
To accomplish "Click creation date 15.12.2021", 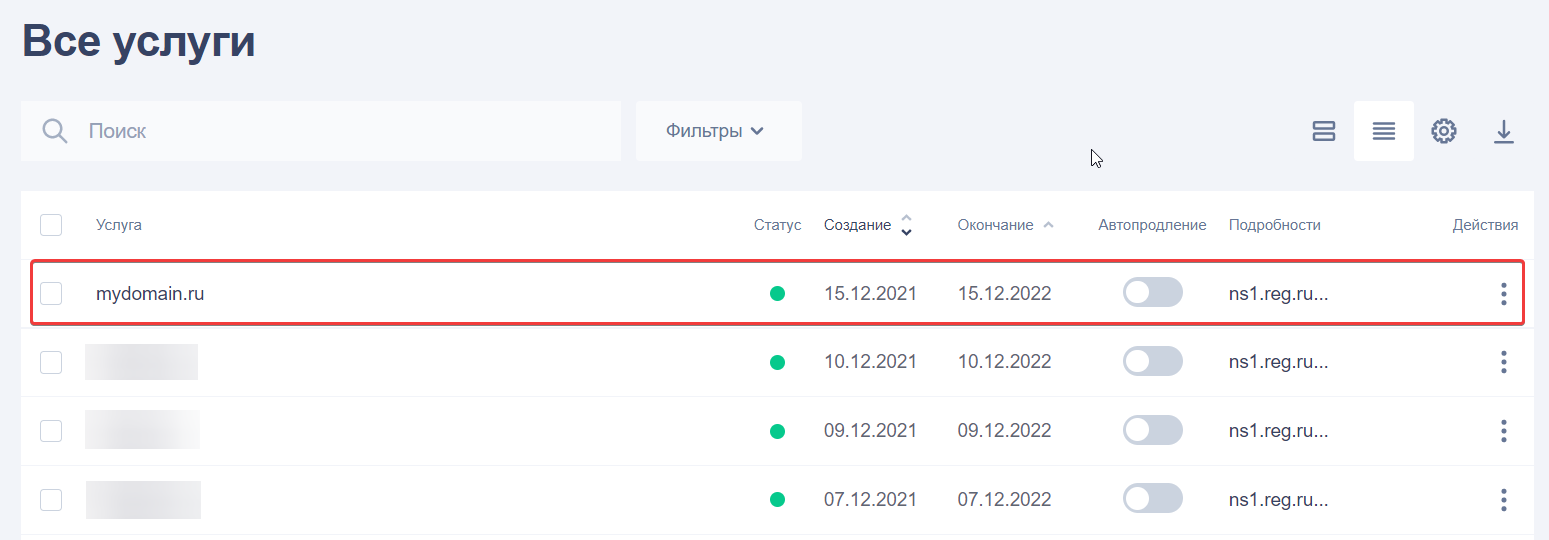I will point(870,294).
